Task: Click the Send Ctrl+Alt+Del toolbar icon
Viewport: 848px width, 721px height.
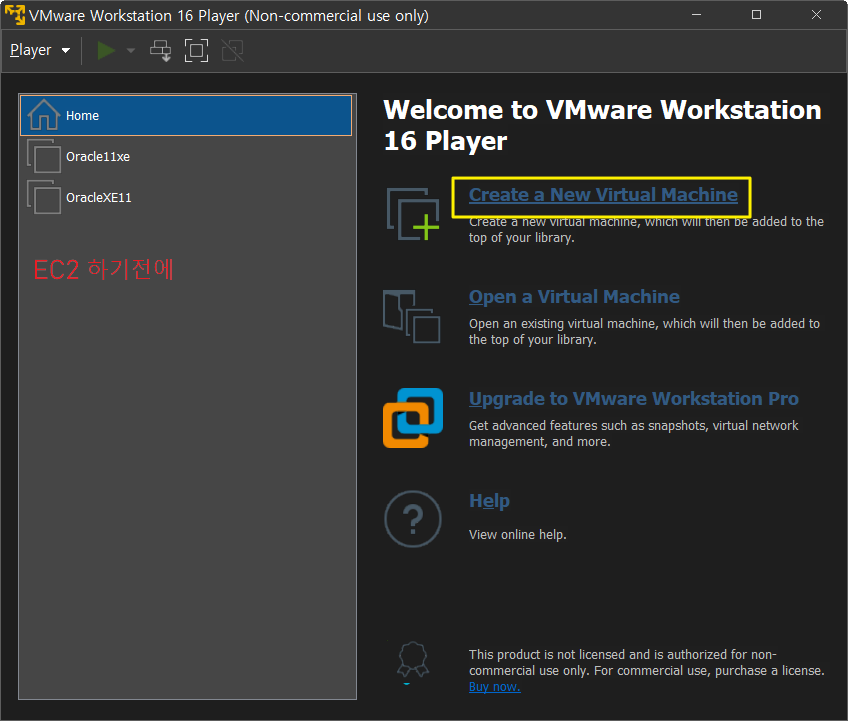Action: pyautogui.click(x=161, y=51)
